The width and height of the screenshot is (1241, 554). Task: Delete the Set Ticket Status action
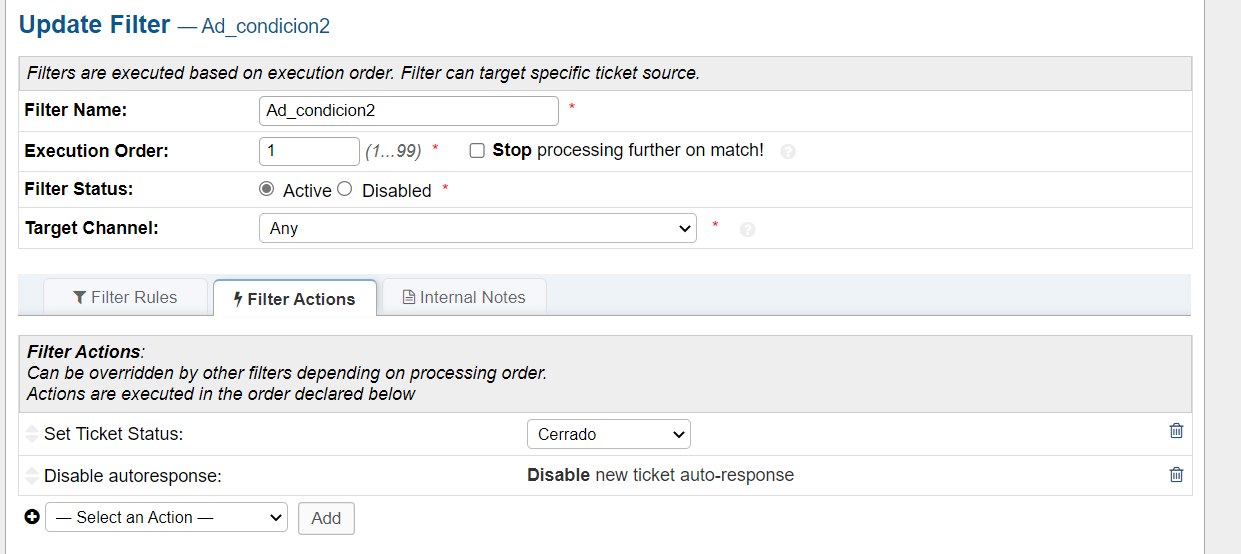coord(1176,431)
